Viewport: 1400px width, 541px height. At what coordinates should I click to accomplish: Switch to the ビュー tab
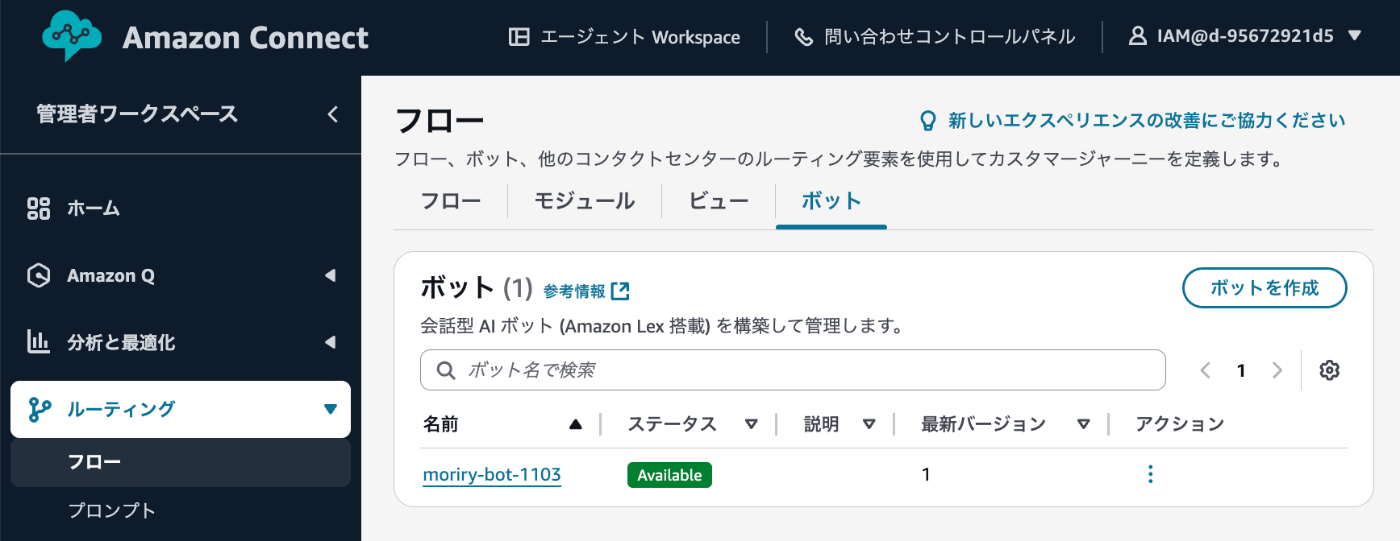[x=719, y=201]
